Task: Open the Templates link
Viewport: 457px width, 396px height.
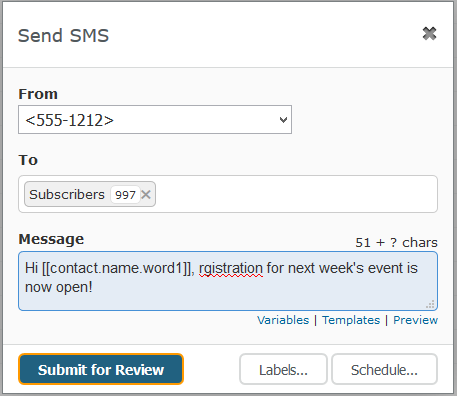Action: [351, 320]
